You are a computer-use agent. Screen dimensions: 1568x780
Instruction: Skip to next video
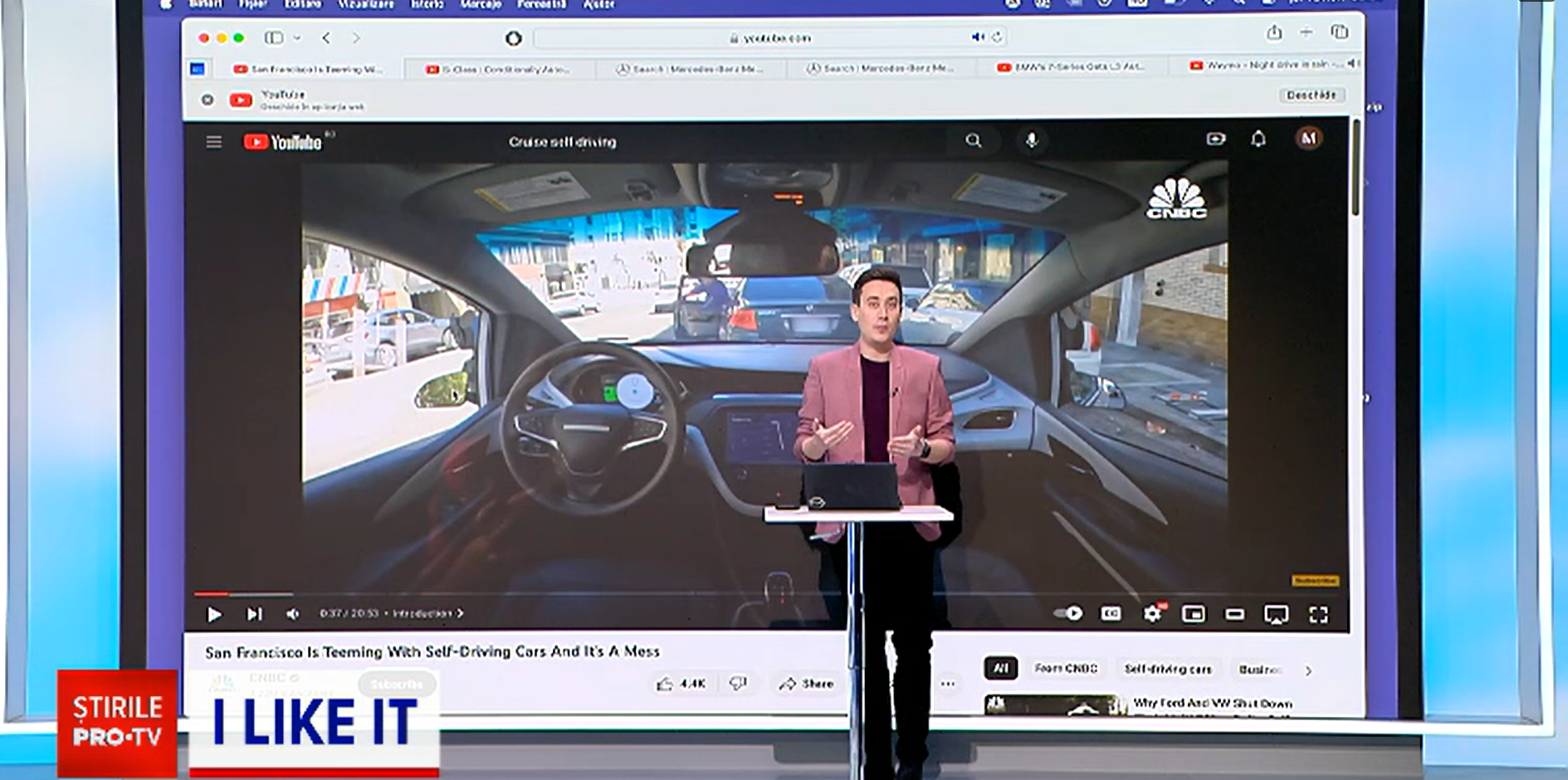tap(254, 614)
